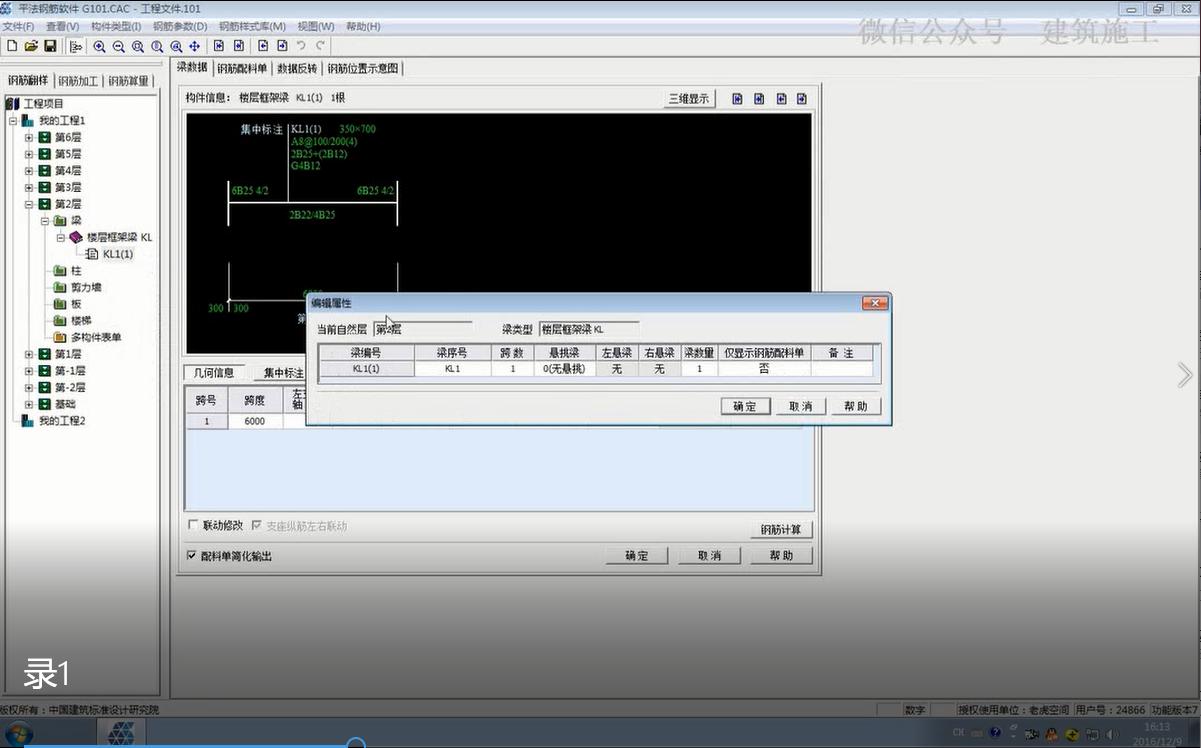Image resolution: width=1201 pixels, height=748 pixels.
Task: Select the pan four-arrow tool
Action: click(194, 46)
